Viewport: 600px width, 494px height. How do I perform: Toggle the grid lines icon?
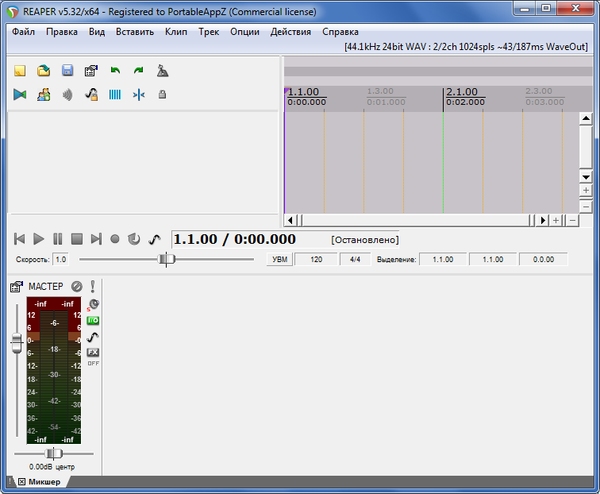(x=115, y=94)
